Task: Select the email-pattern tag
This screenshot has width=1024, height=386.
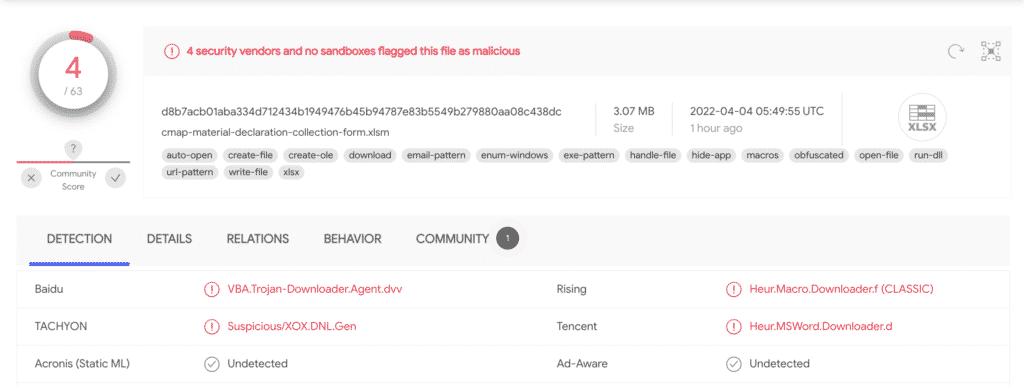Action: pyautogui.click(x=435, y=155)
